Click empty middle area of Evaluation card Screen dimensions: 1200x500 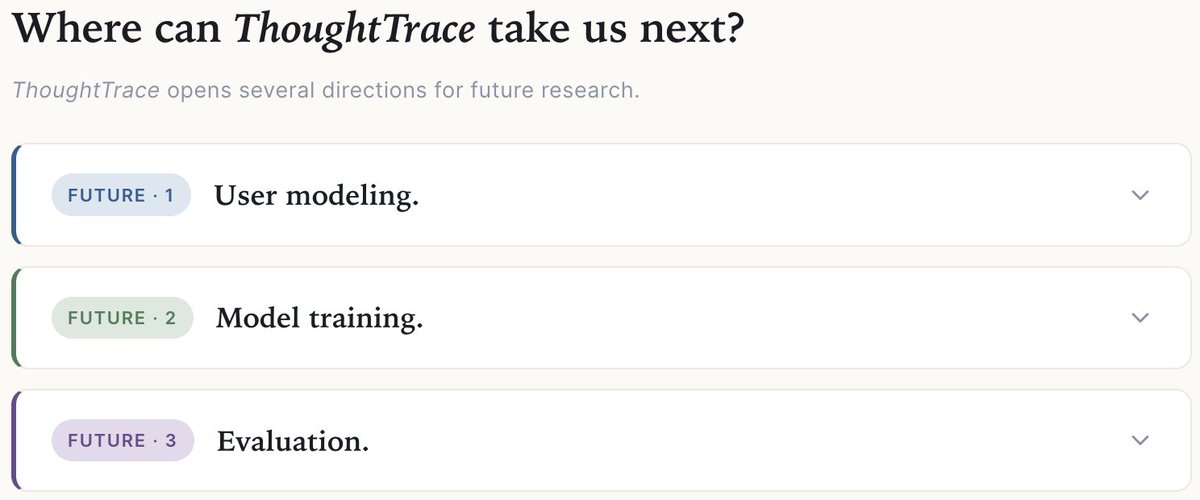point(750,441)
